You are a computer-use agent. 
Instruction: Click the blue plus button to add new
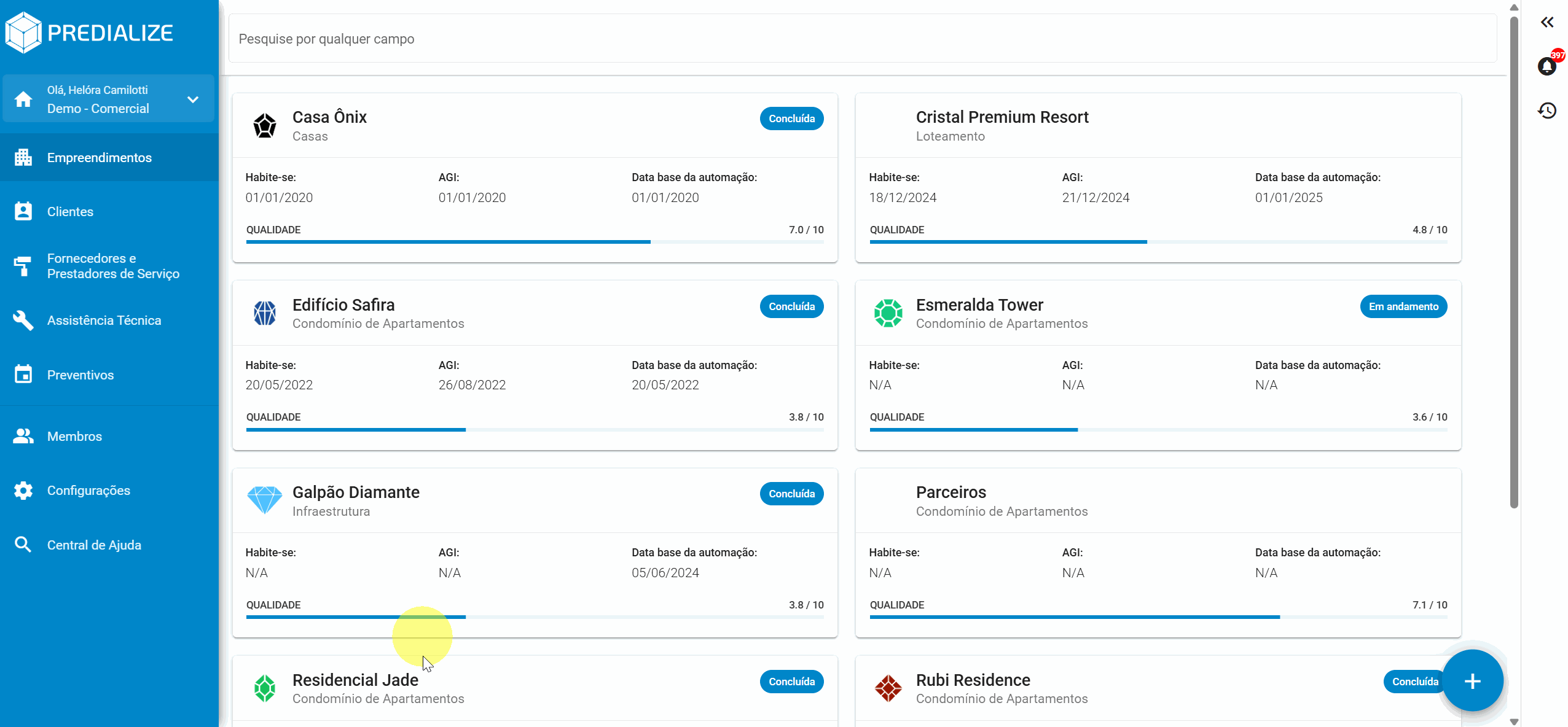click(1472, 680)
